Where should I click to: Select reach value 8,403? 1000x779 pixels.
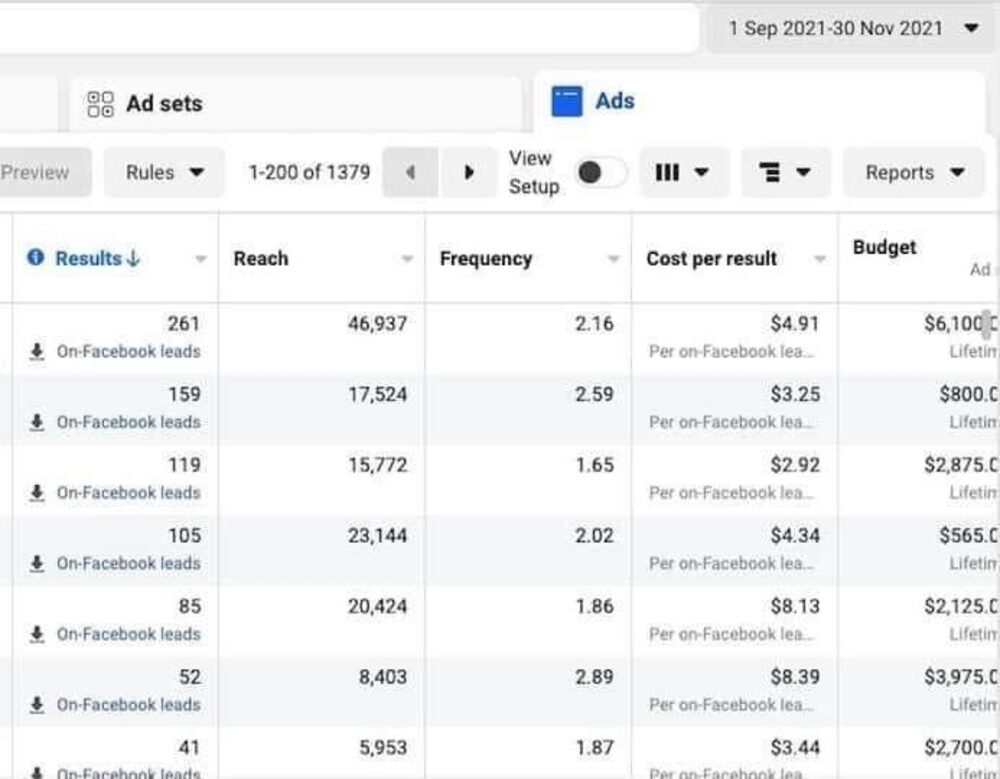tap(383, 677)
